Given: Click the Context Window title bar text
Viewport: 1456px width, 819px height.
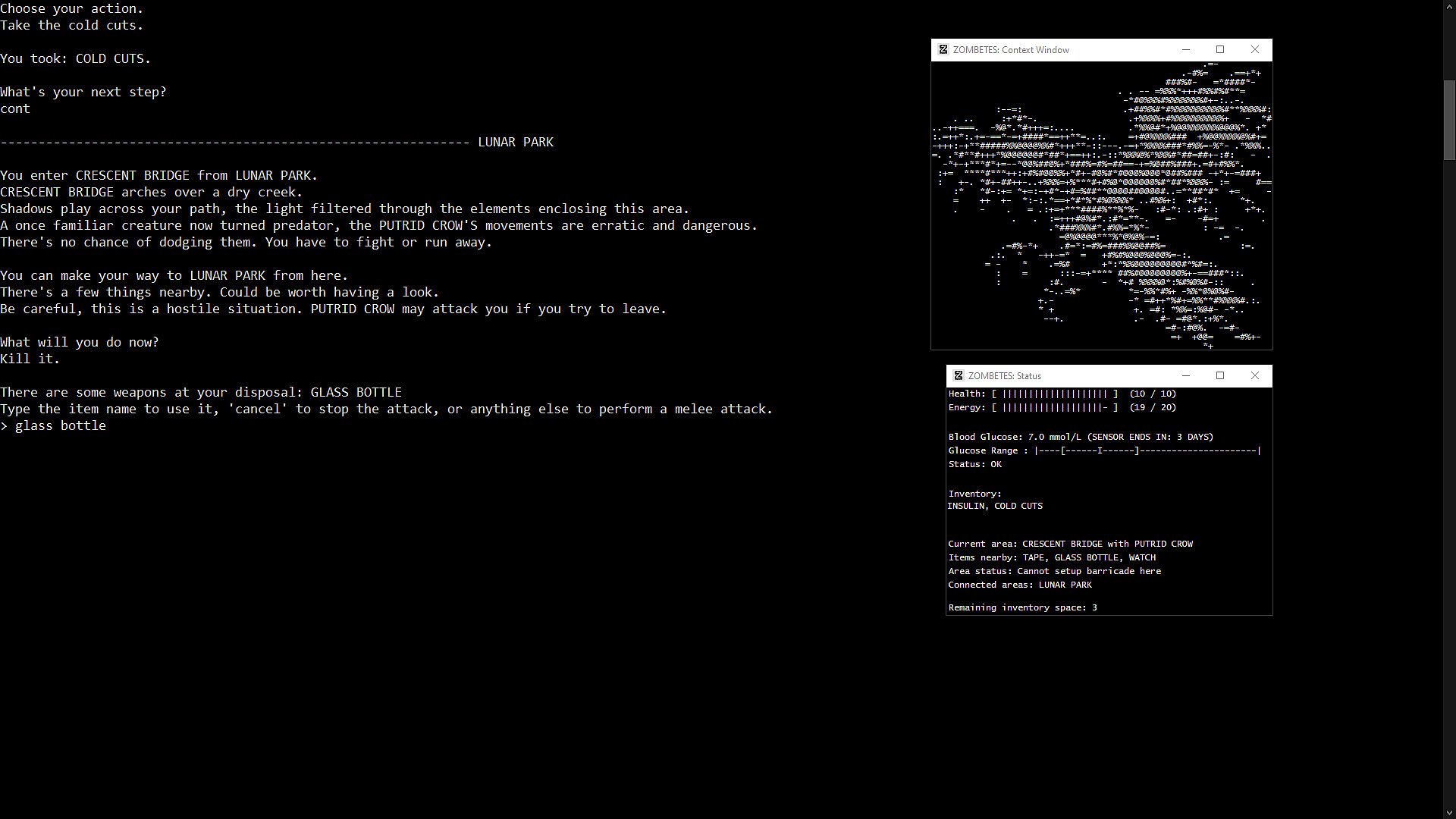Looking at the screenshot, I should (x=1011, y=50).
